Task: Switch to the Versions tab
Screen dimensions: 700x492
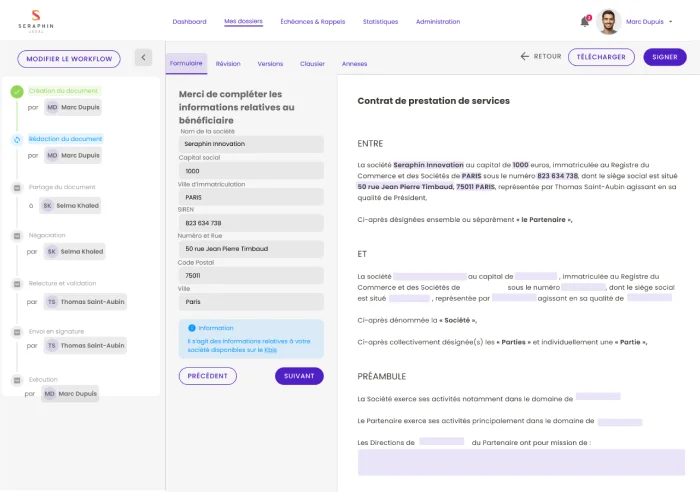Action: 270,64
